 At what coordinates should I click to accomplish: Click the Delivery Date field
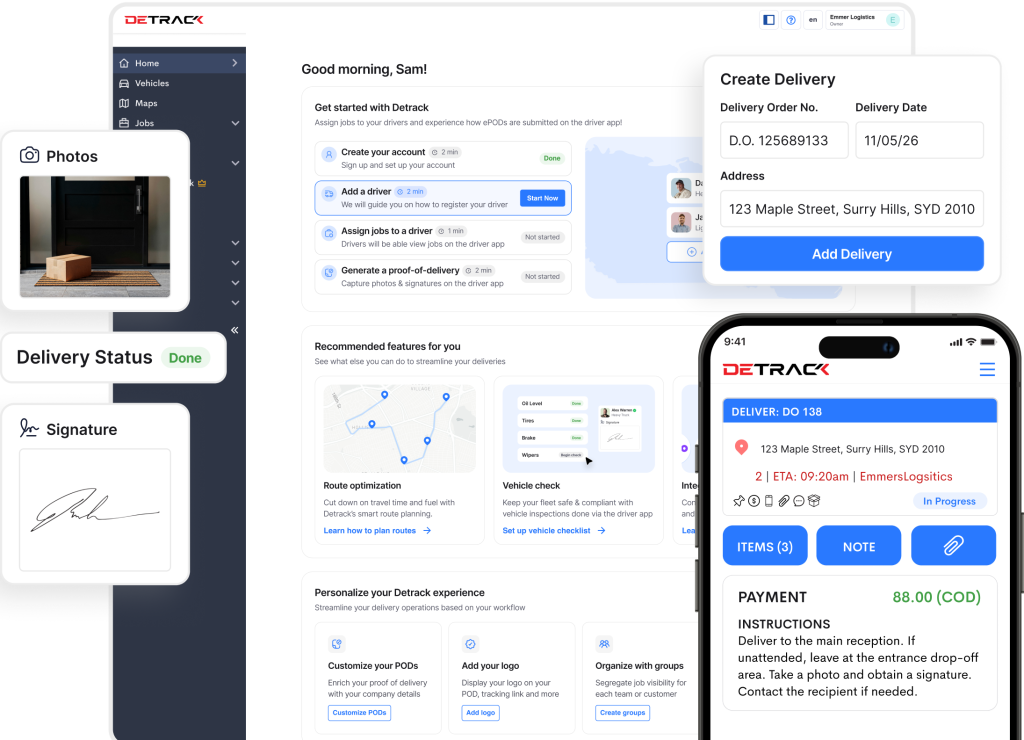[920, 140]
